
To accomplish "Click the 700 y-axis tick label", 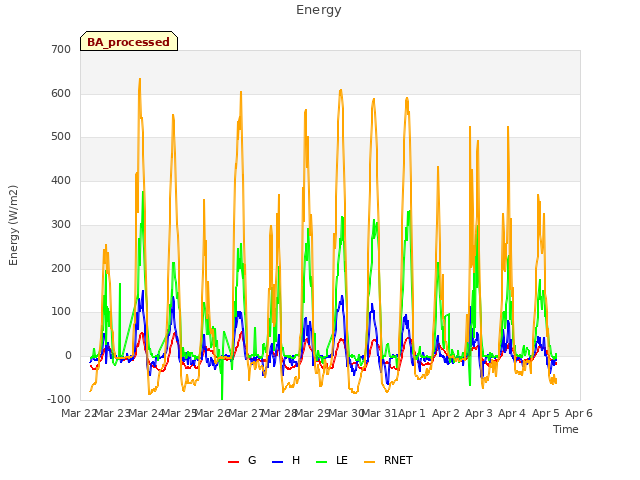I will tap(61, 49).
